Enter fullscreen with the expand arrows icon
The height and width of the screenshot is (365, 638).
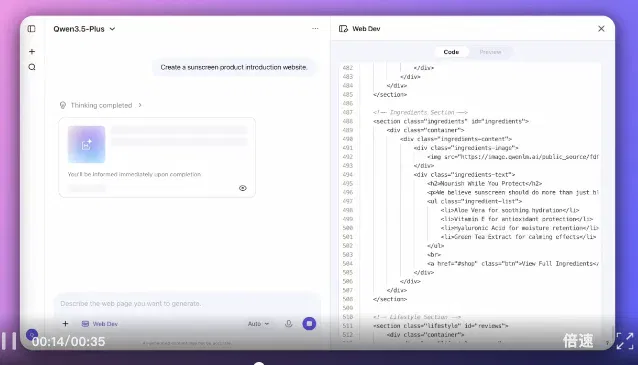[625, 341]
